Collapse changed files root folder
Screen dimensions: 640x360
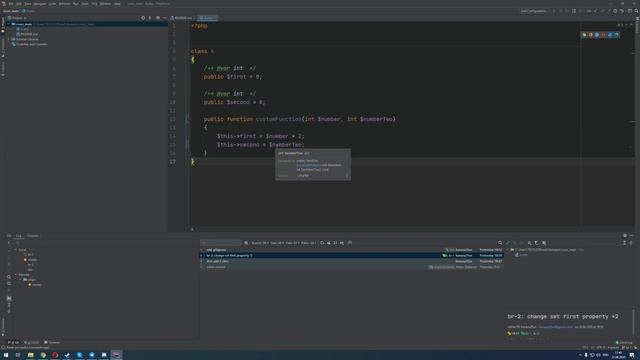coord(507,250)
